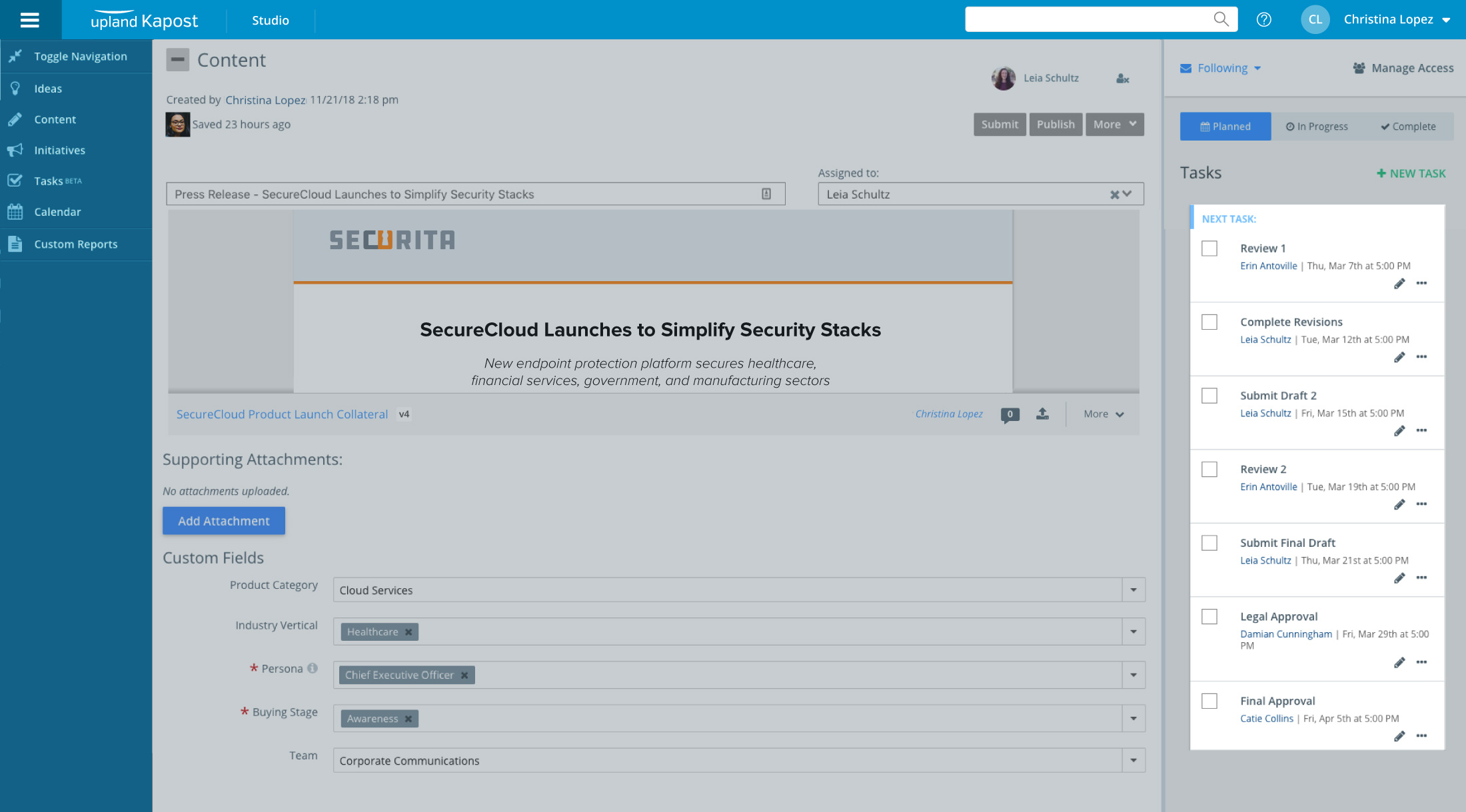Open Review 1 task ellipsis menu
Screen dimensions: 1466x812
pyautogui.click(x=1421, y=283)
